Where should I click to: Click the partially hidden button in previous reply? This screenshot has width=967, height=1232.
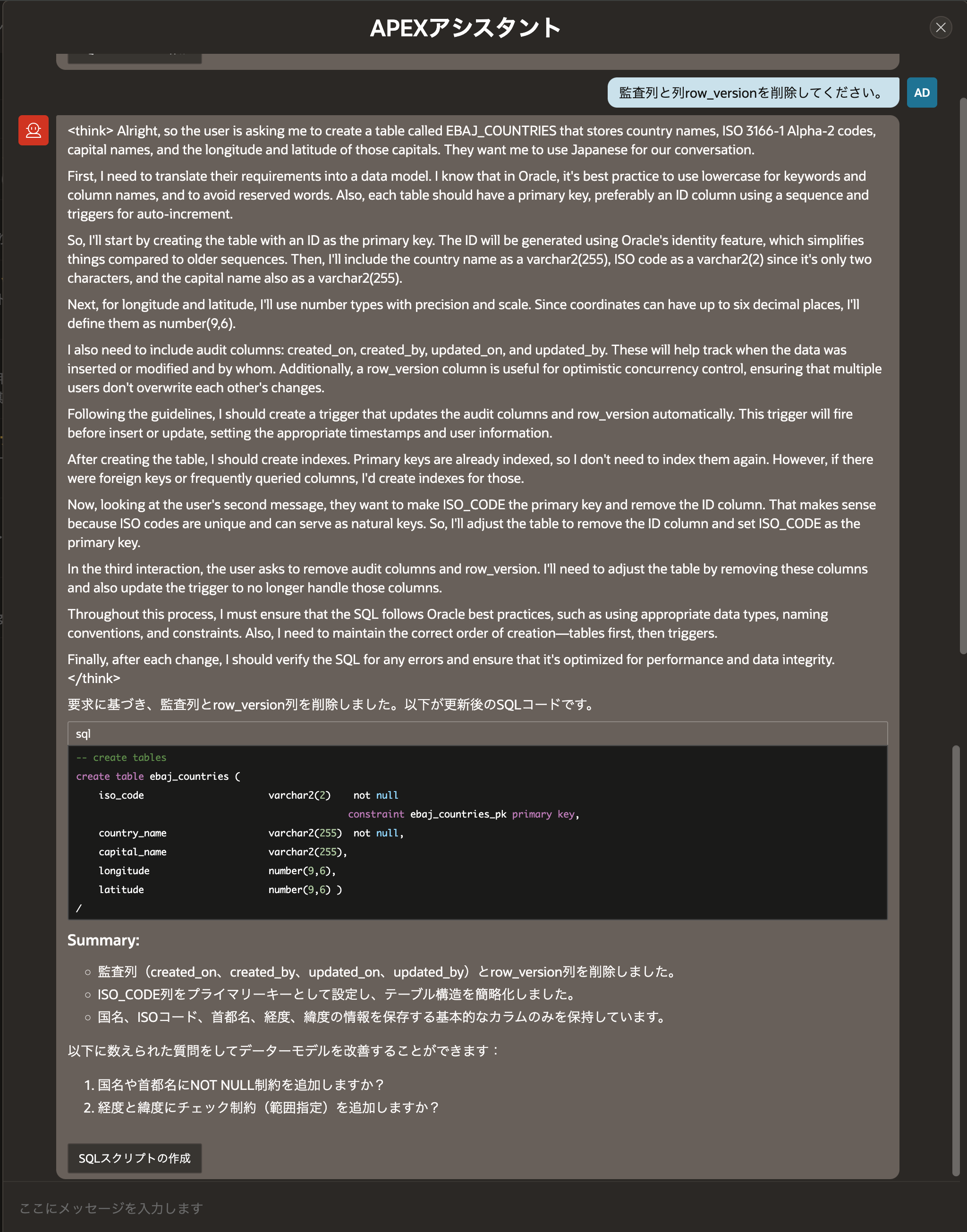pyautogui.click(x=135, y=58)
